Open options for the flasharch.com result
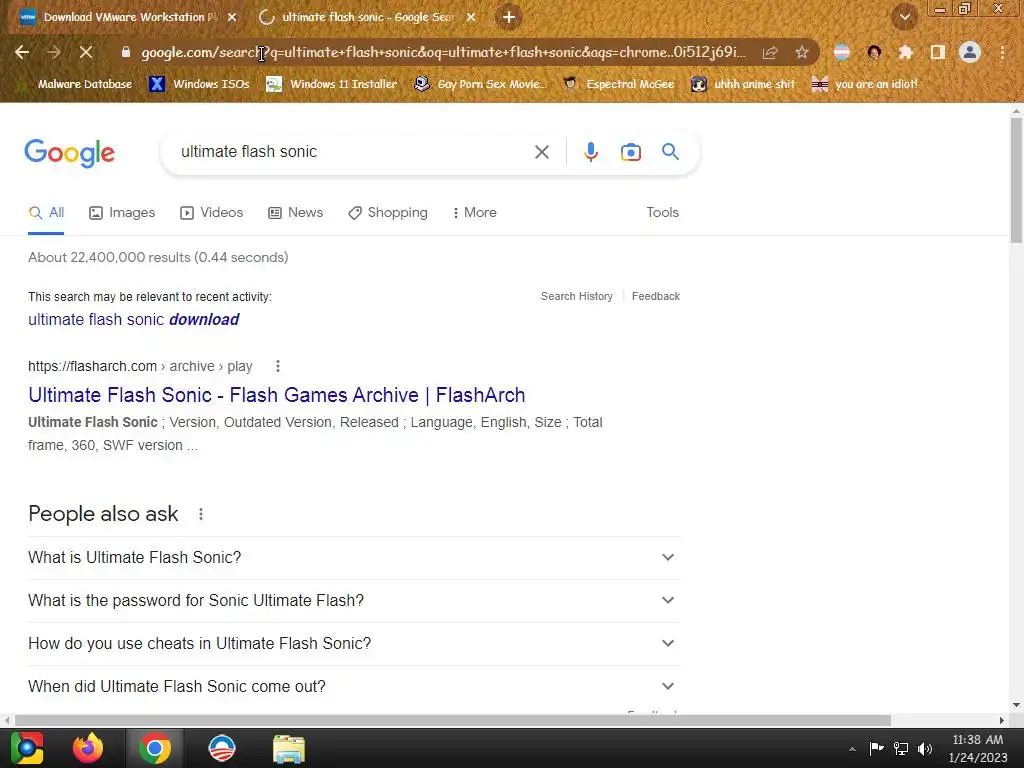1024x768 pixels. (x=278, y=366)
